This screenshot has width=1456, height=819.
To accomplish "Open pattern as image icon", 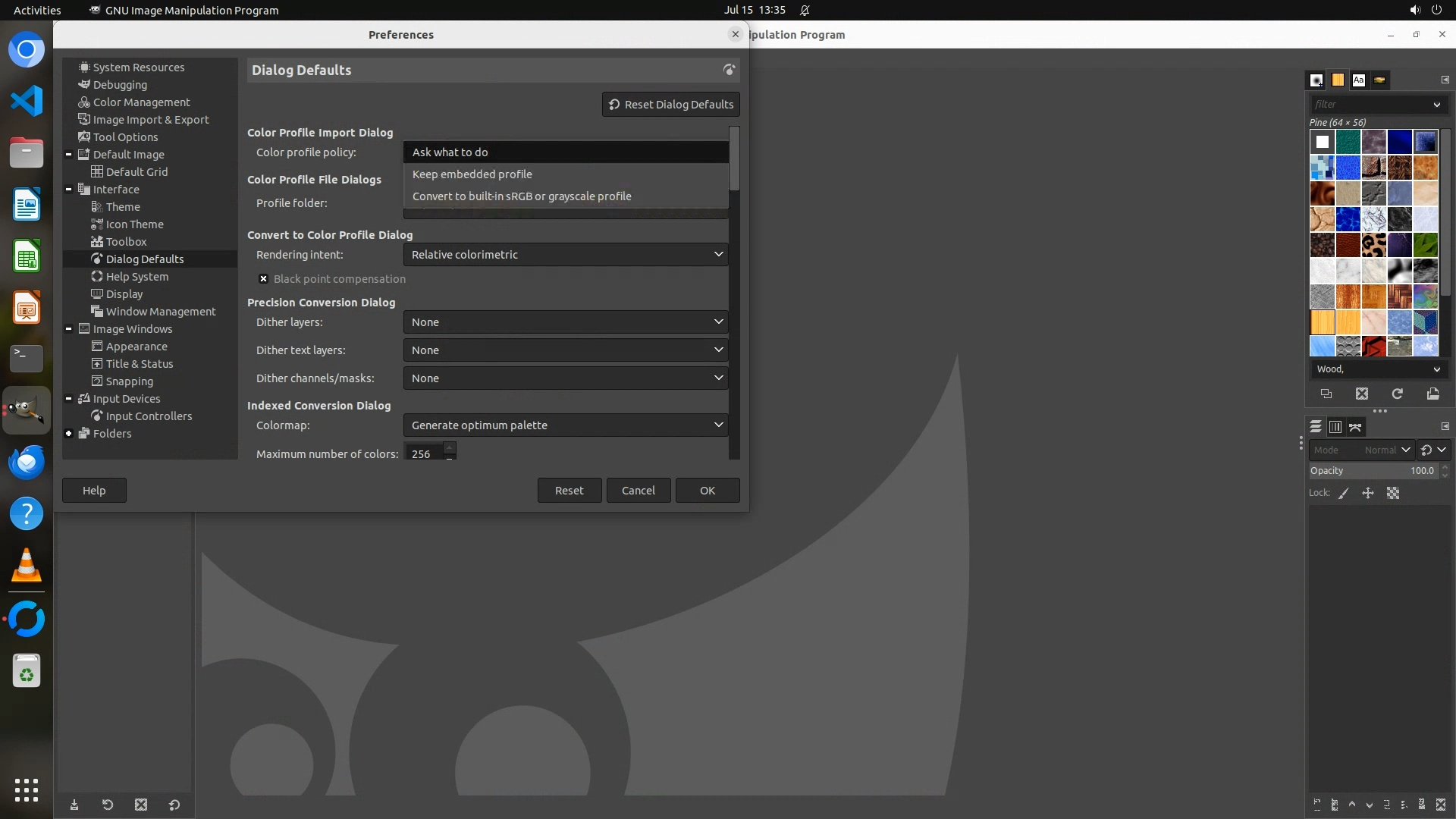I will point(1432,394).
